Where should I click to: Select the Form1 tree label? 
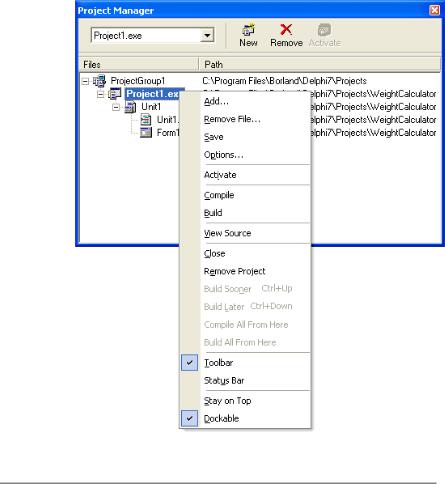click(x=168, y=133)
